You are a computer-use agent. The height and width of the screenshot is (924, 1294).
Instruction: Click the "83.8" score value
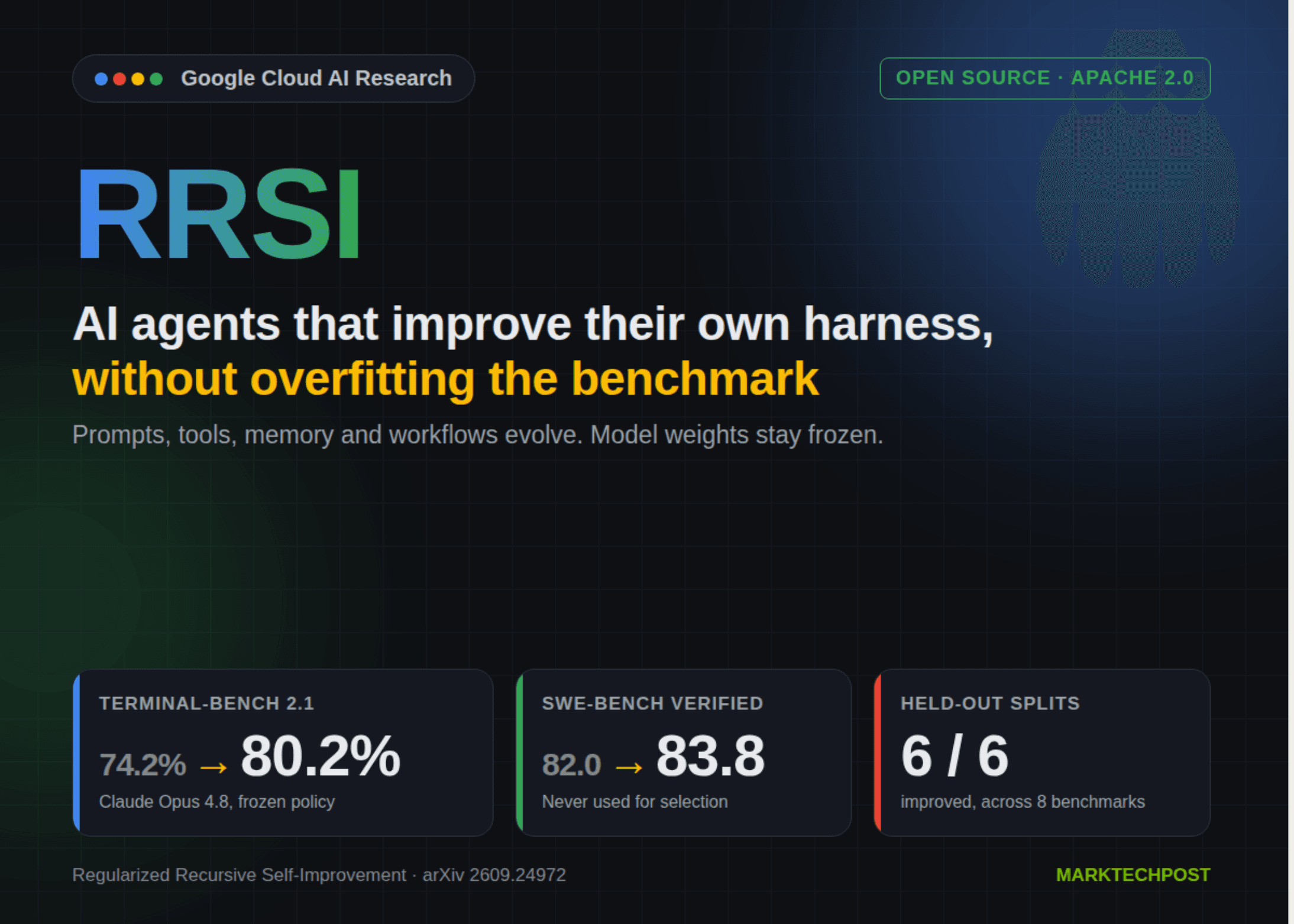(x=710, y=756)
